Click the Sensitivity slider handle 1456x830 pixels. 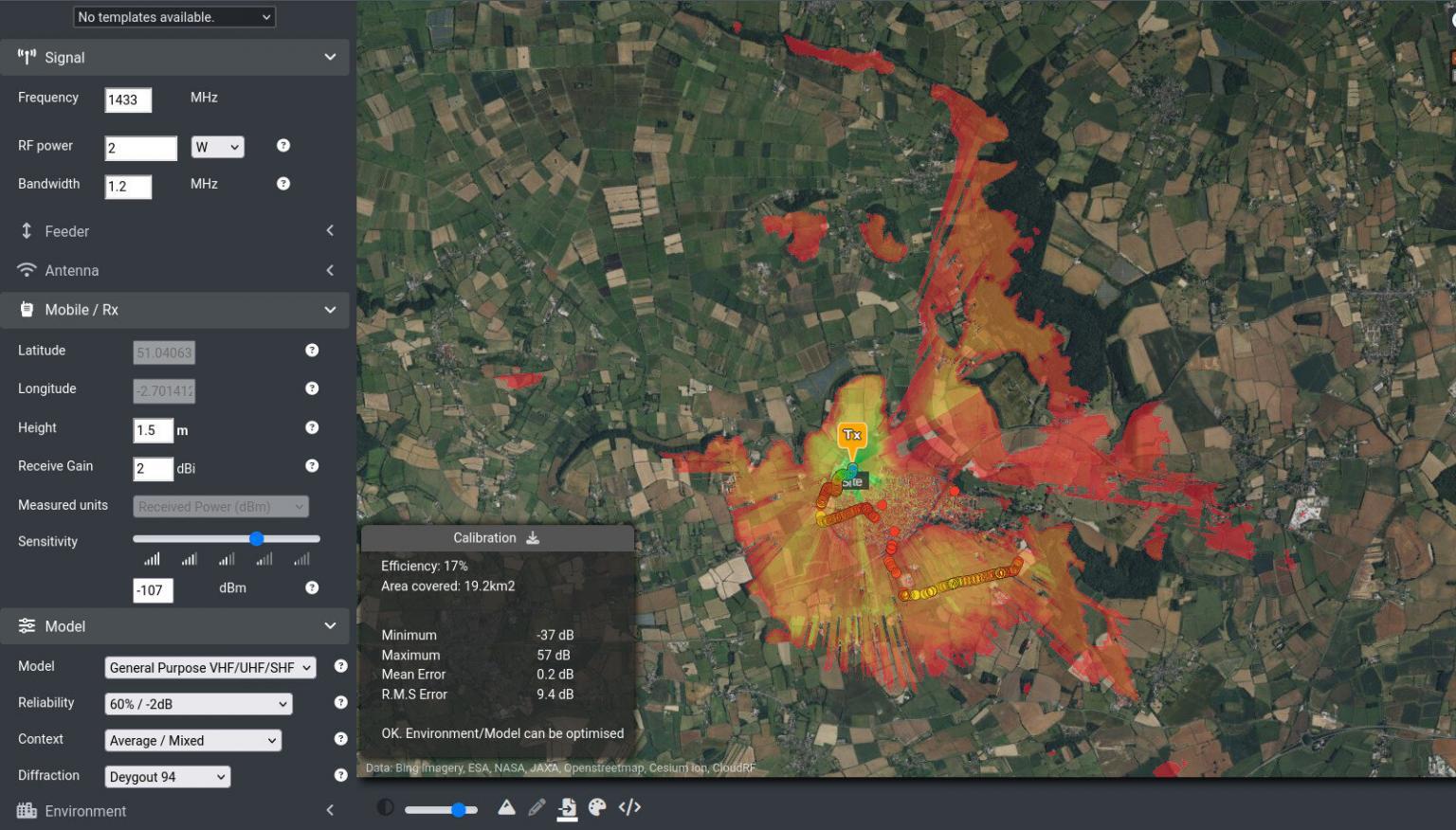coord(256,539)
